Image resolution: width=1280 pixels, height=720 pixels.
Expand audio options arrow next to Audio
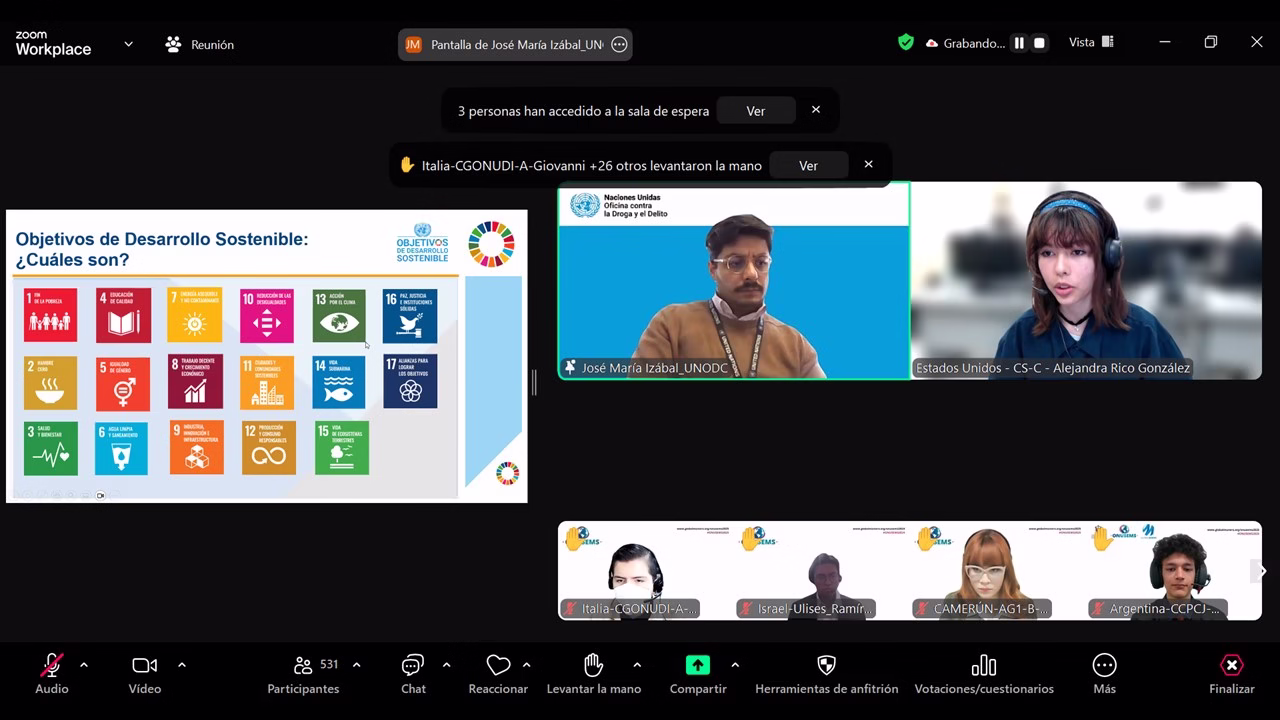[83, 665]
